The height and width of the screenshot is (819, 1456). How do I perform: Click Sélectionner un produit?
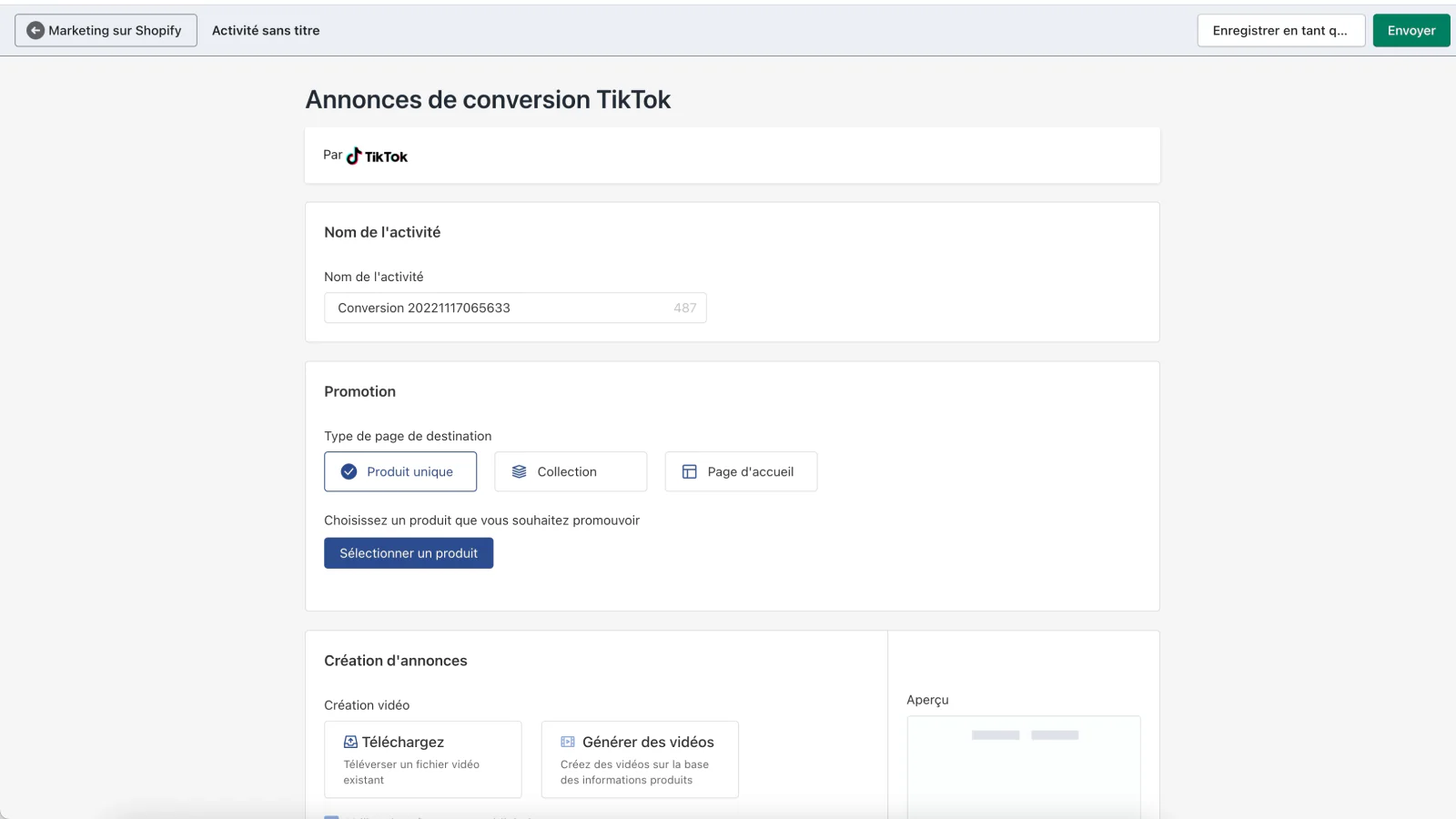(x=409, y=553)
